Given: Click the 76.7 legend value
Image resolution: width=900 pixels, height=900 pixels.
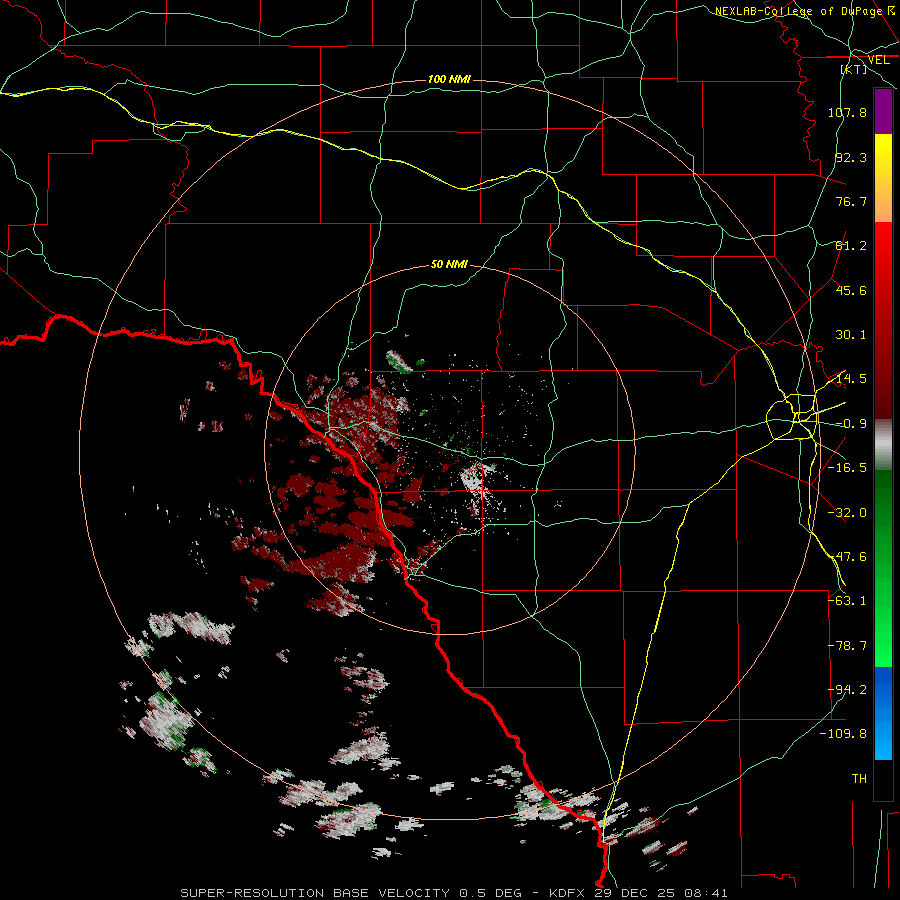Looking at the screenshot, I should pos(851,201).
